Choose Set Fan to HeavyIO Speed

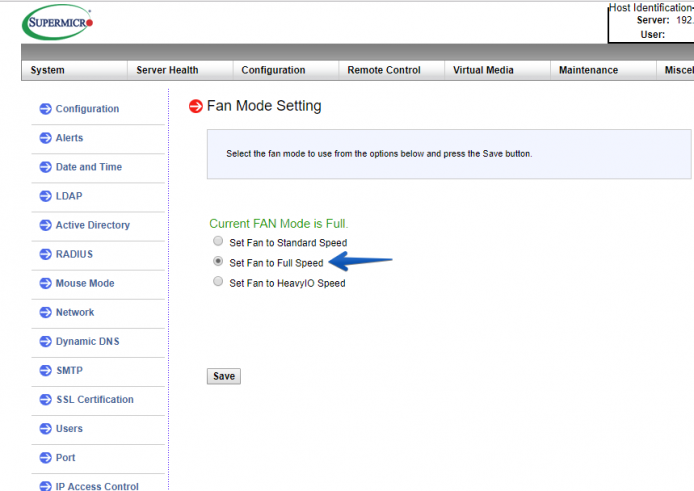(218, 281)
